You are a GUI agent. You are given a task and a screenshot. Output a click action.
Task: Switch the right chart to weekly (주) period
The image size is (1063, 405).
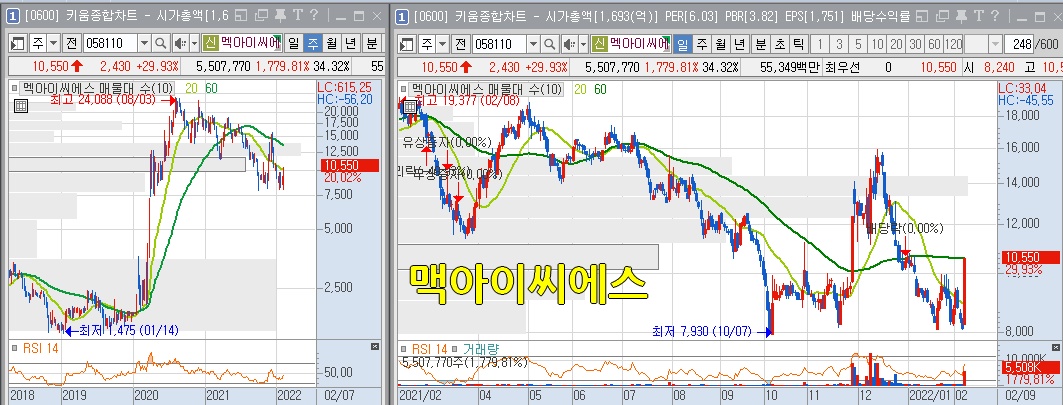[x=701, y=44]
